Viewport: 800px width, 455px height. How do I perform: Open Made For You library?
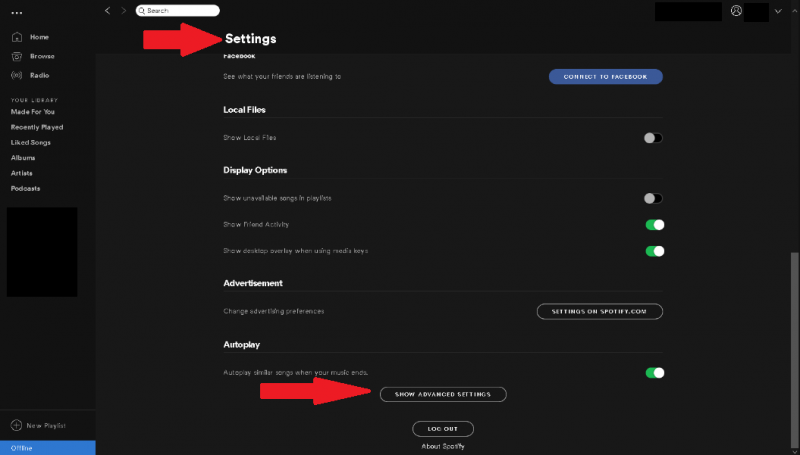[33, 112]
